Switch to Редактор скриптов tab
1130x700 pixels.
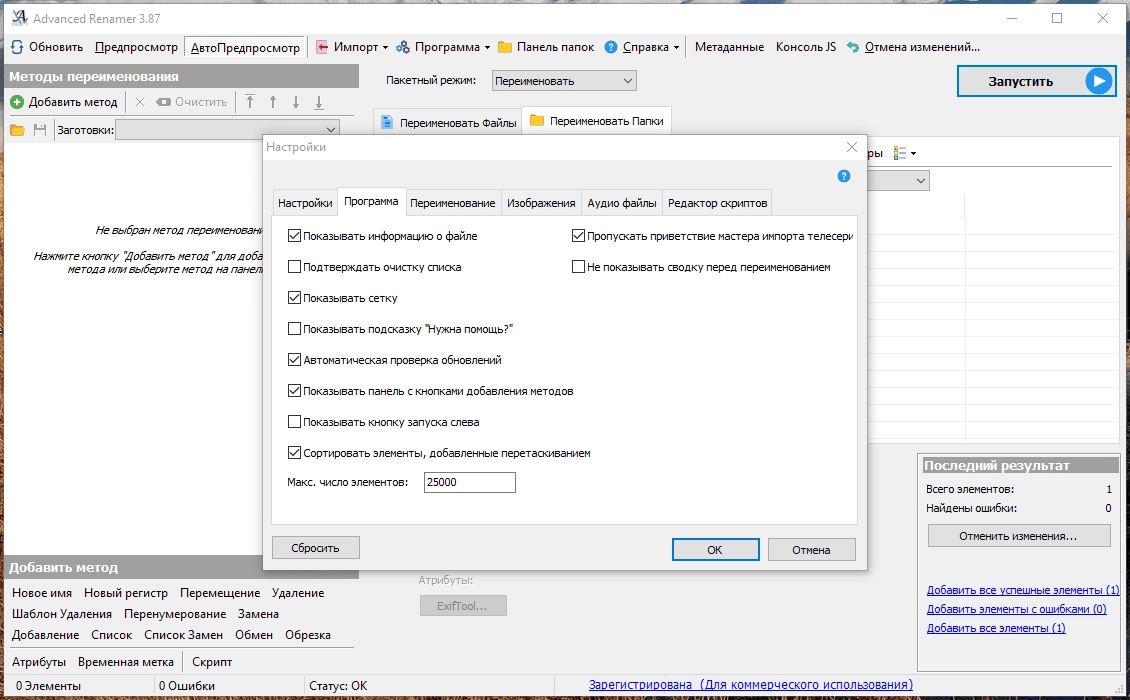coord(717,203)
